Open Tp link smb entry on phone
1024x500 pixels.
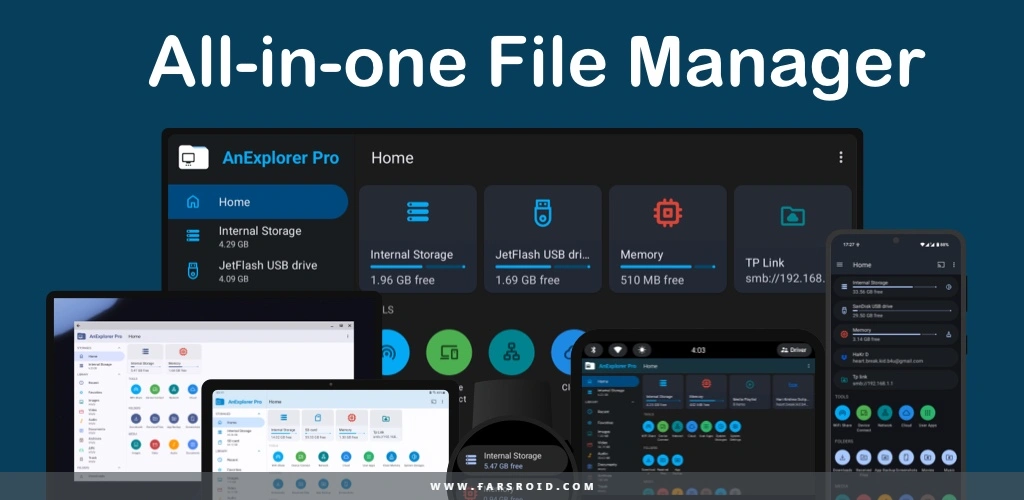(896, 380)
